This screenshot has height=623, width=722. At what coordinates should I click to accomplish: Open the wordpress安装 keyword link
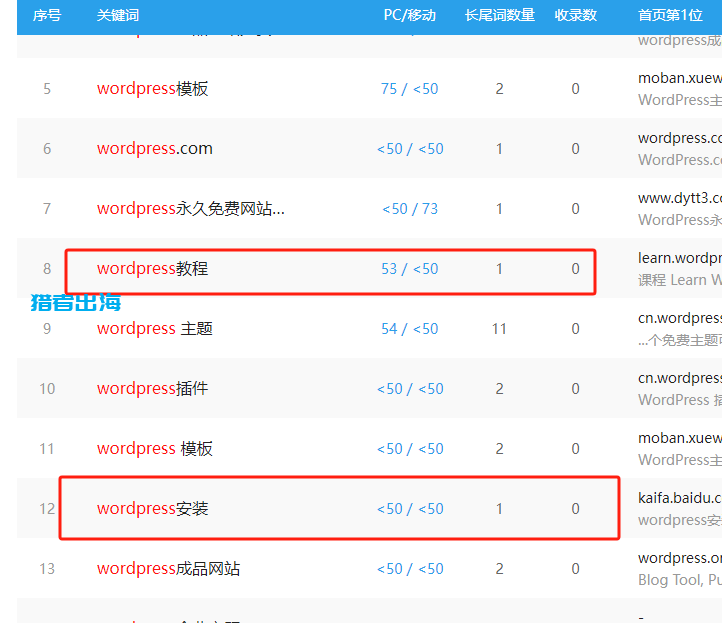[152, 509]
